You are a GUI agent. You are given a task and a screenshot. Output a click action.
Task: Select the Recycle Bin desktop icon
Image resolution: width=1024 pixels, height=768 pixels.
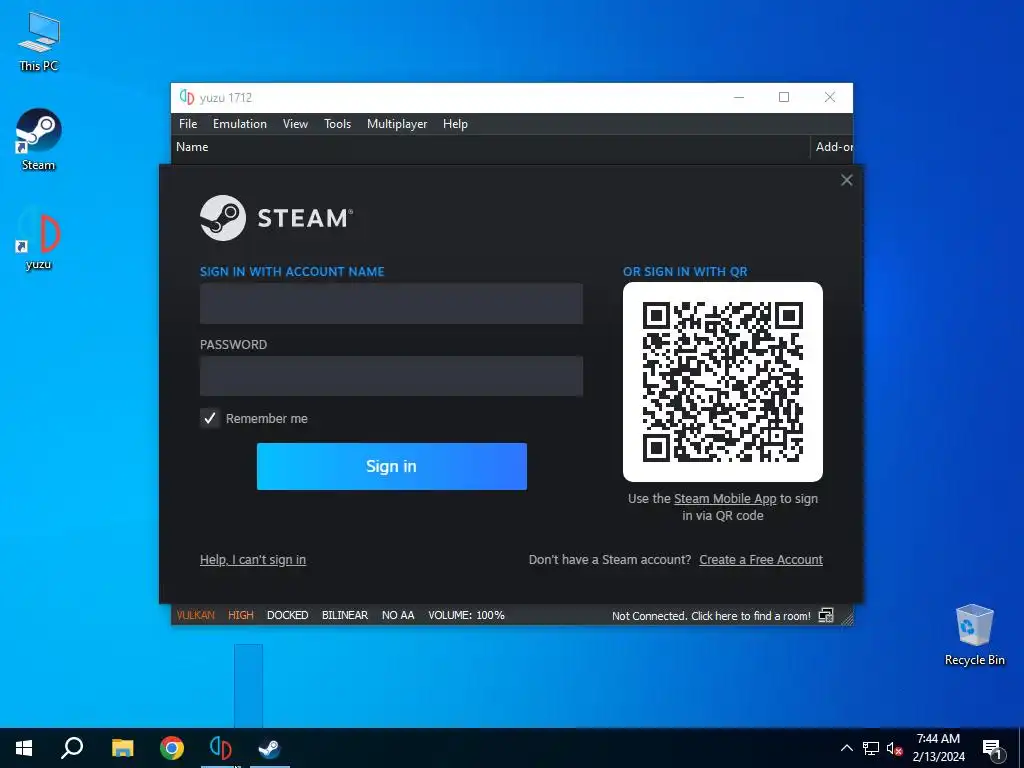(974, 635)
